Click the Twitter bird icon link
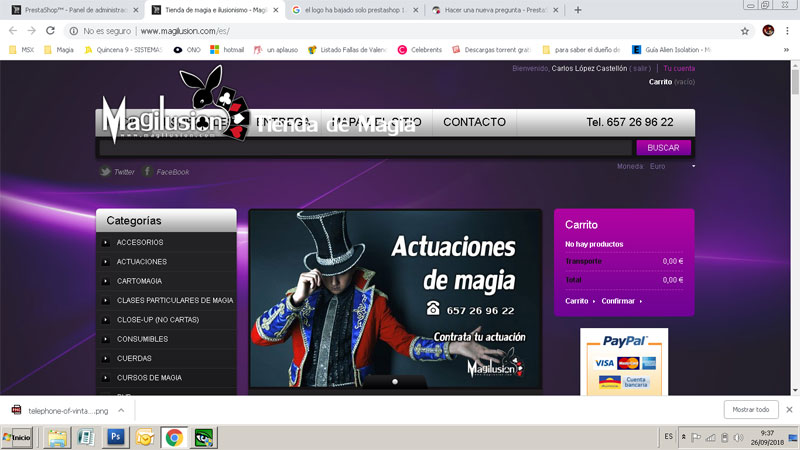Image resolution: width=800 pixels, height=450 pixels. pos(105,171)
